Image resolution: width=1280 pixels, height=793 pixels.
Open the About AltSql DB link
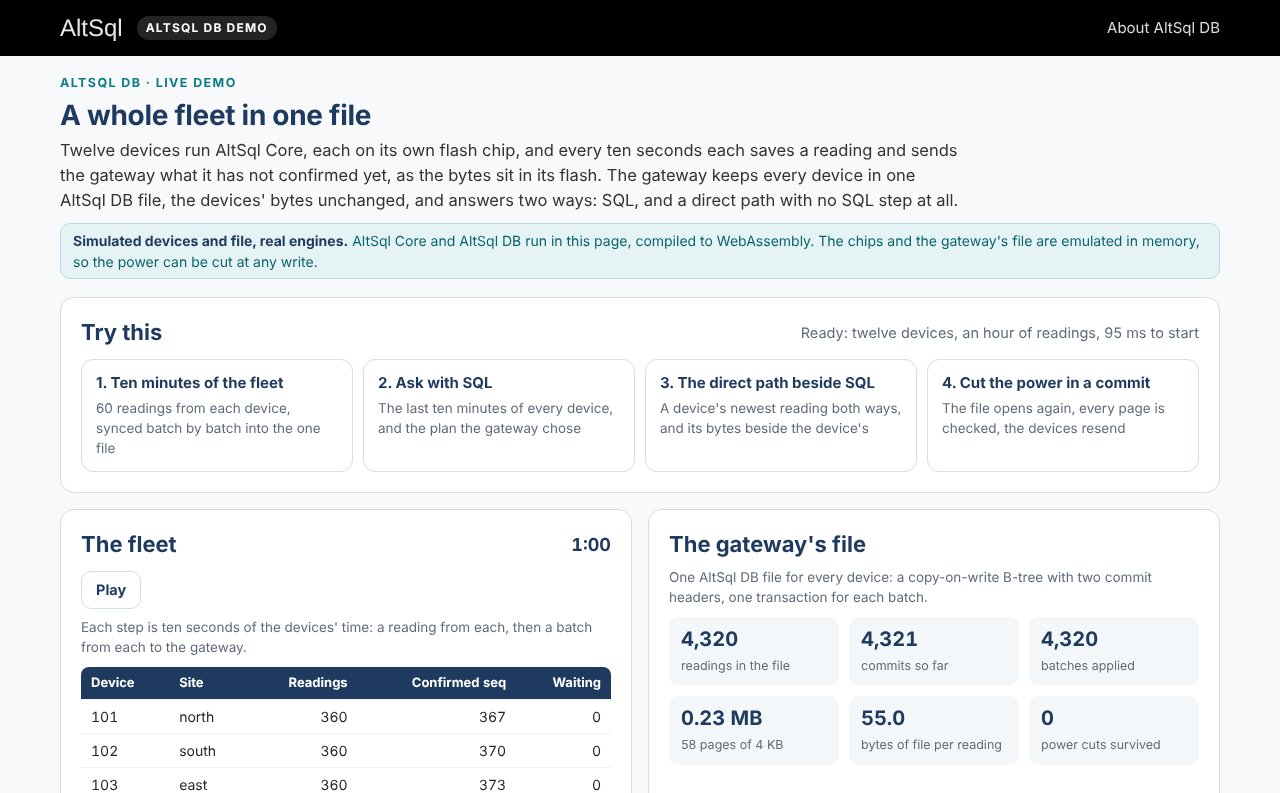(x=1163, y=28)
